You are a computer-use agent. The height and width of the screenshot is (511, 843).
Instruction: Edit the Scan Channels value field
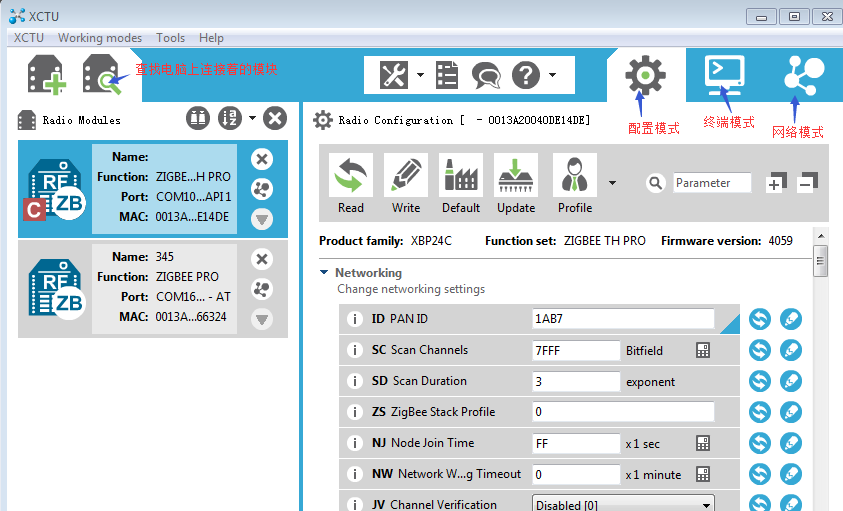[x=576, y=351]
